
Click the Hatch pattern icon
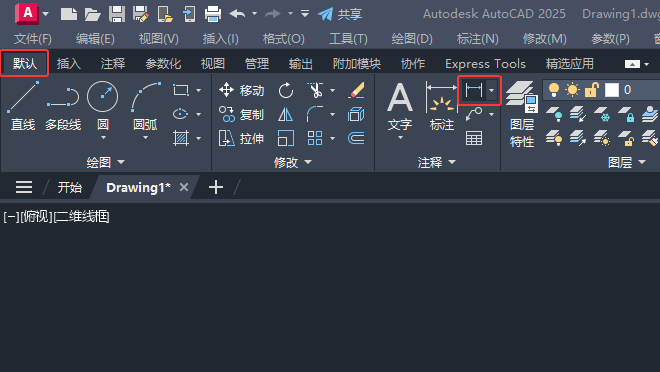point(181,138)
